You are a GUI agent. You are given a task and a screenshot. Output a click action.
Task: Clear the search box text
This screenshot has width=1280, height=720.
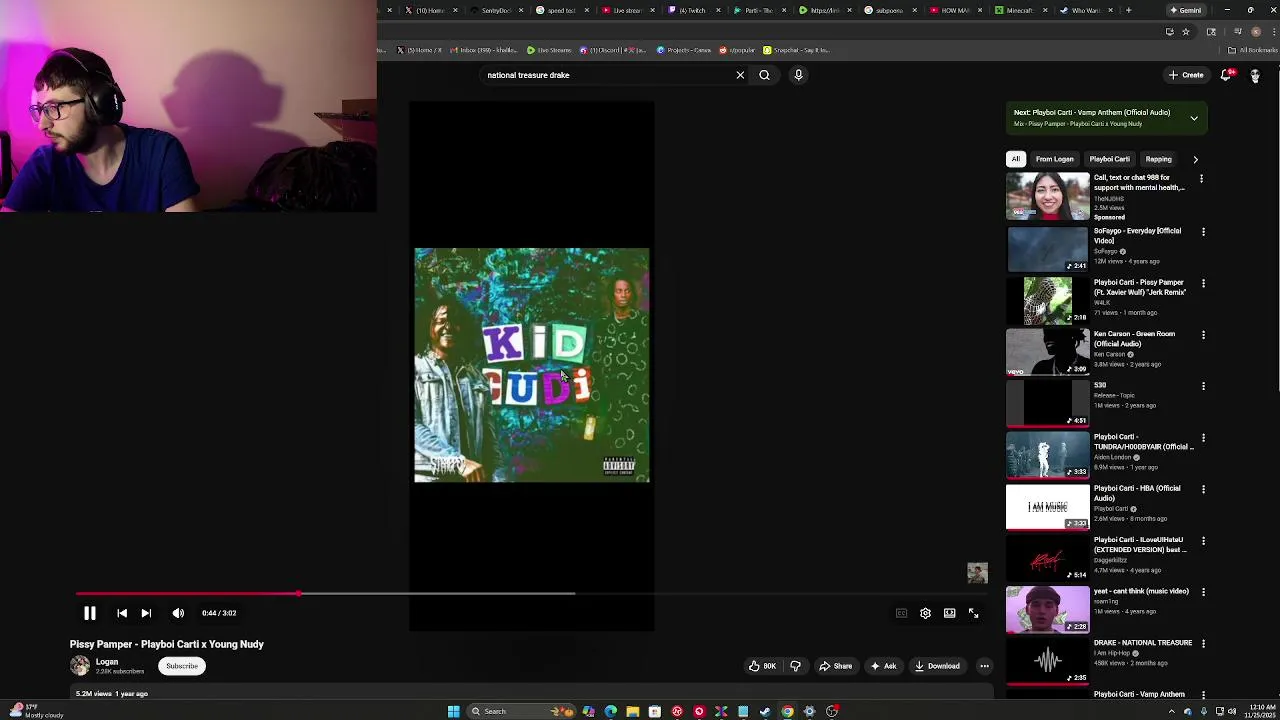tap(740, 75)
